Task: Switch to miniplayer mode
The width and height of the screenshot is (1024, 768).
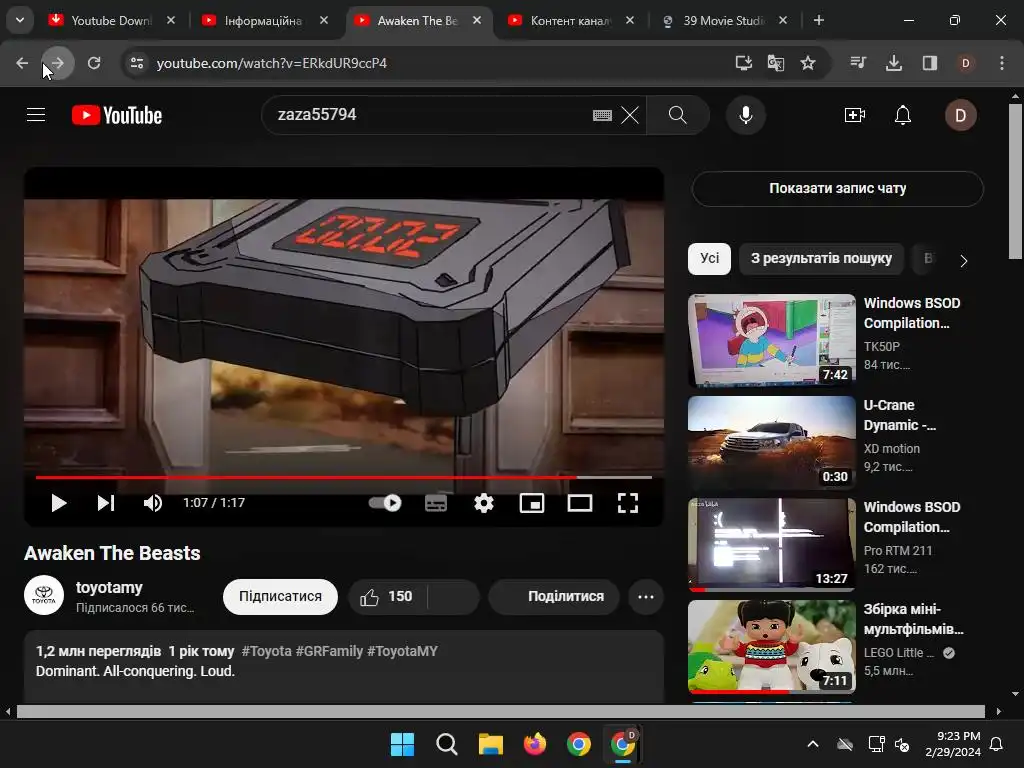Action: point(532,503)
